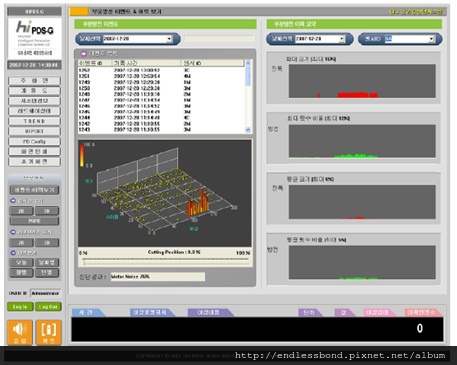
Task: Select event row 1251
Action: tap(161, 76)
